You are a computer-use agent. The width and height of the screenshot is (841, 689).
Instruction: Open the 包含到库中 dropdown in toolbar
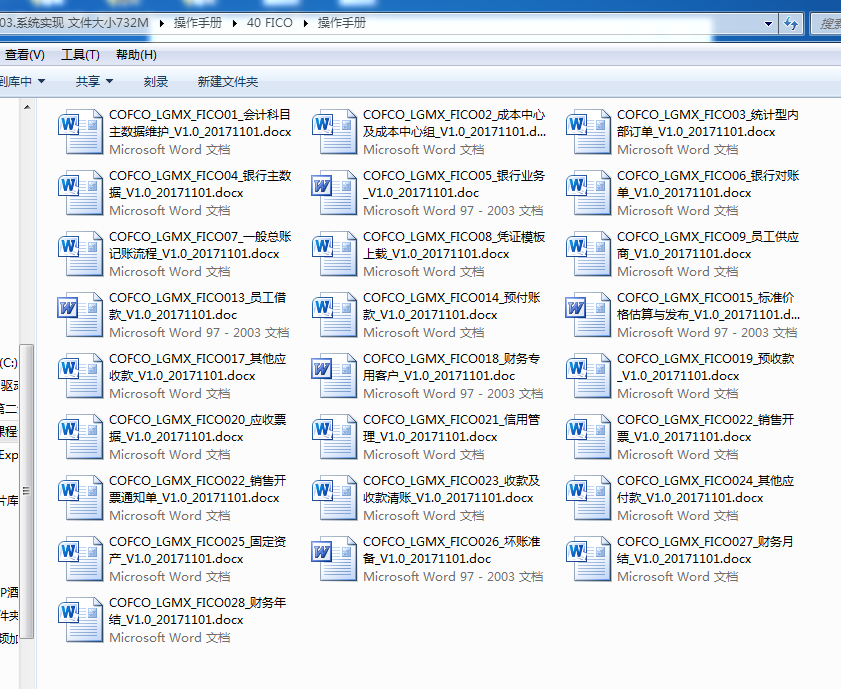[x=21, y=82]
